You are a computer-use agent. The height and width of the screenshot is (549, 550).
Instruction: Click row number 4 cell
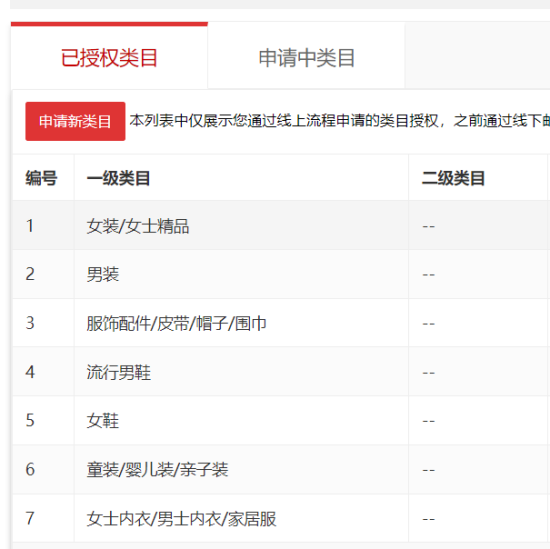click(x=43, y=371)
